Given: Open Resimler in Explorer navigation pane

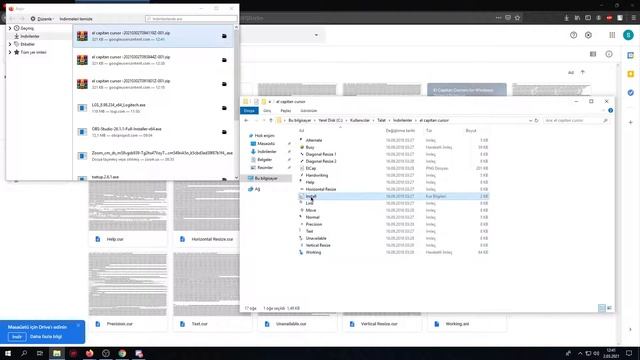Looking at the screenshot, I should point(265,168).
